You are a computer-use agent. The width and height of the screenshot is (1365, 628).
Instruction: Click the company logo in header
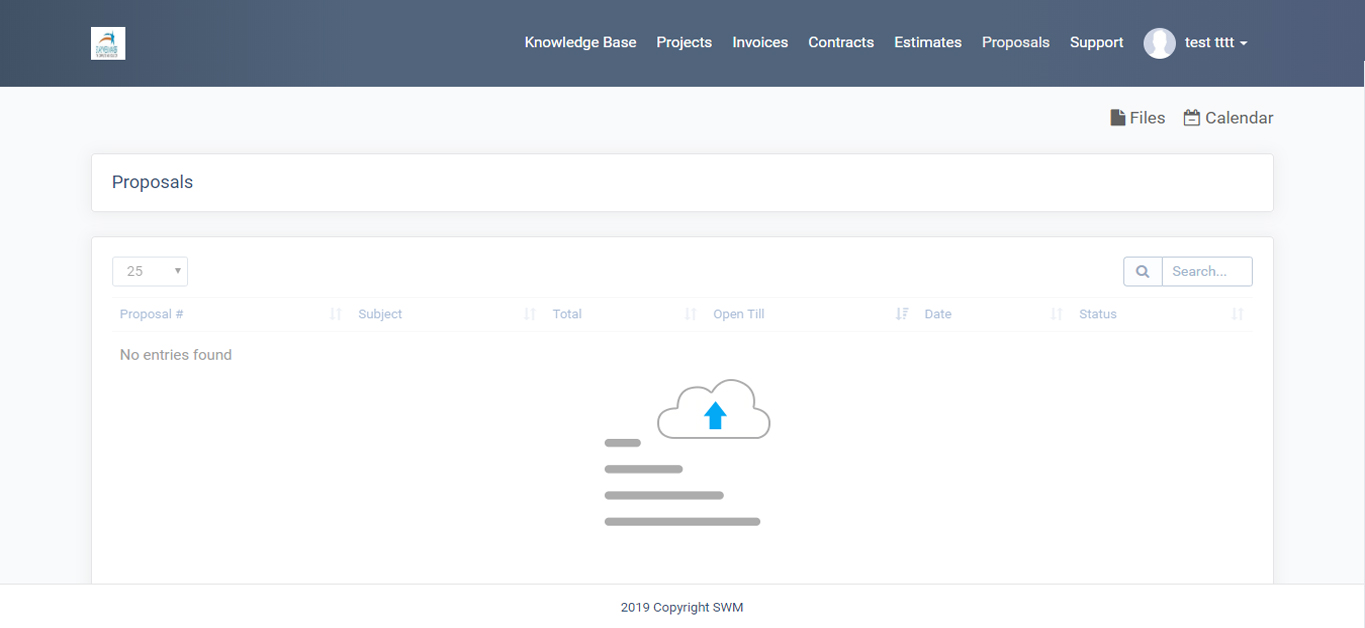(x=108, y=43)
